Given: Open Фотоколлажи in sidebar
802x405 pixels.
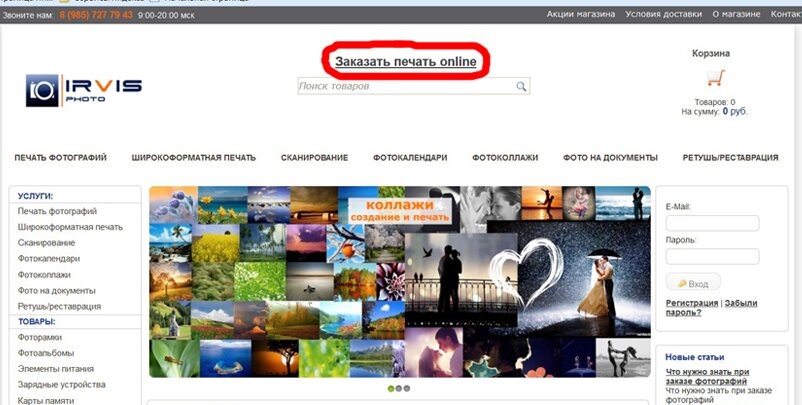Looking at the screenshot, I should [x=44, y=275].
